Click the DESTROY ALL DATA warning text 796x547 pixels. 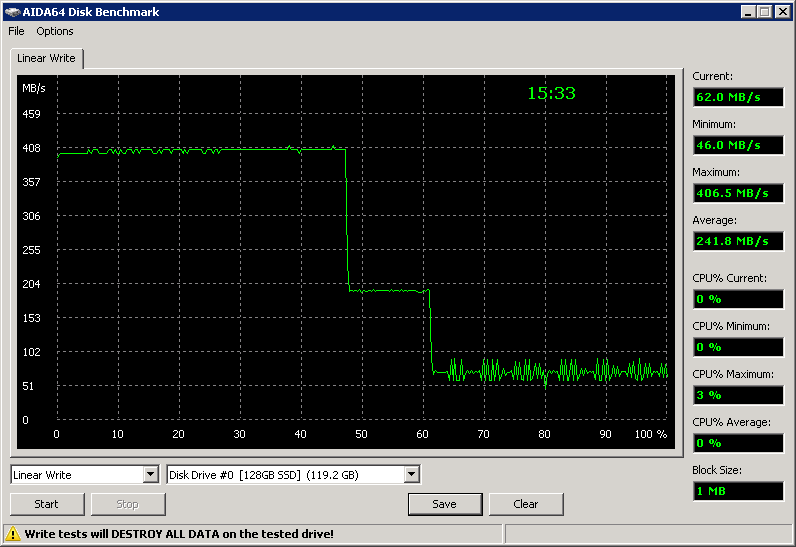pos(179,534)
